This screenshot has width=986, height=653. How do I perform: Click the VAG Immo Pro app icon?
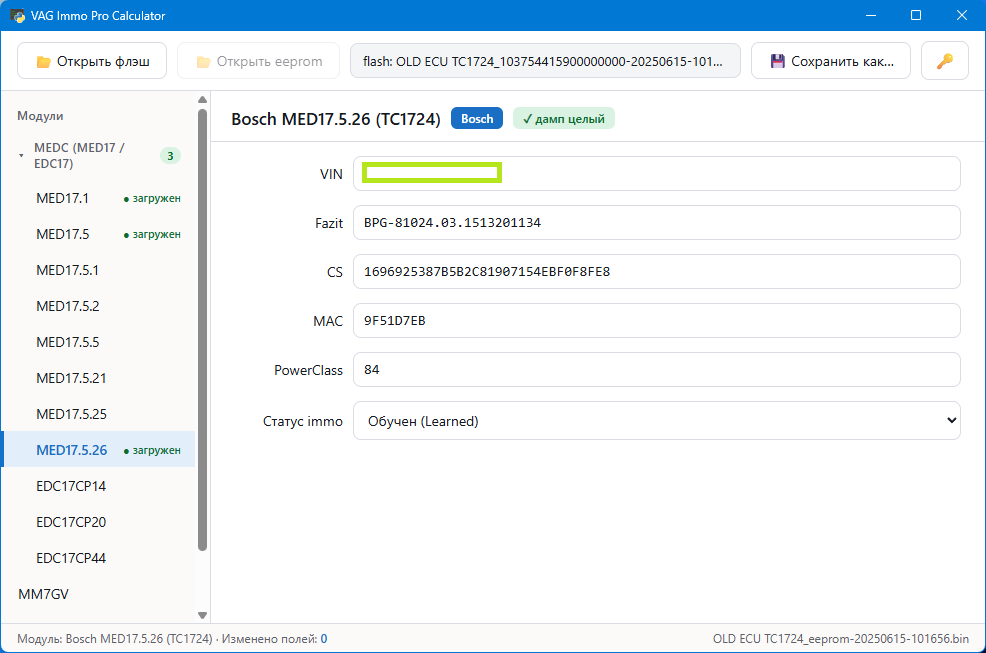tap(18, 15)
